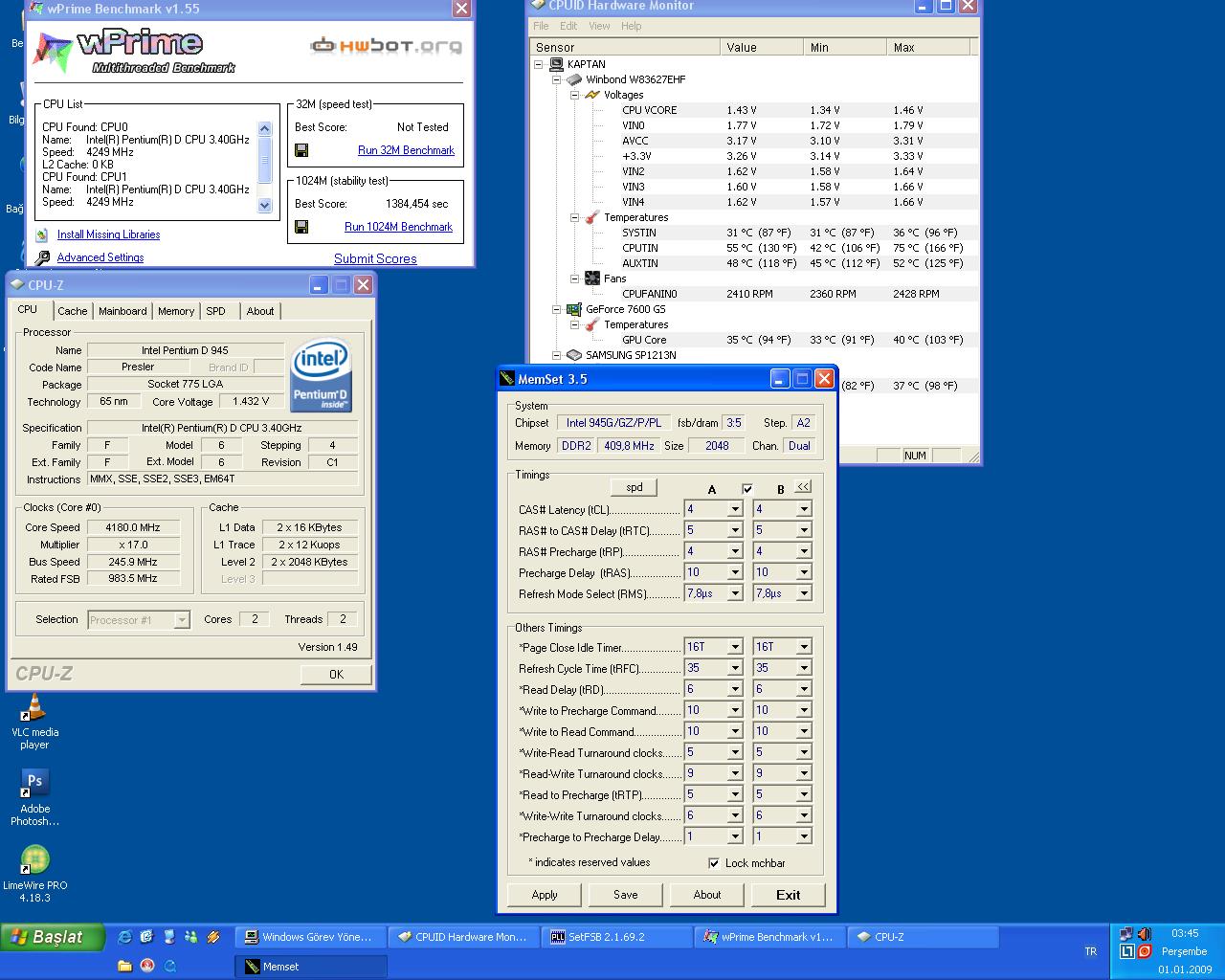
Task: Click the KAPTAN computer icon in Hardware Monitor
Action: tap(556, 64)
